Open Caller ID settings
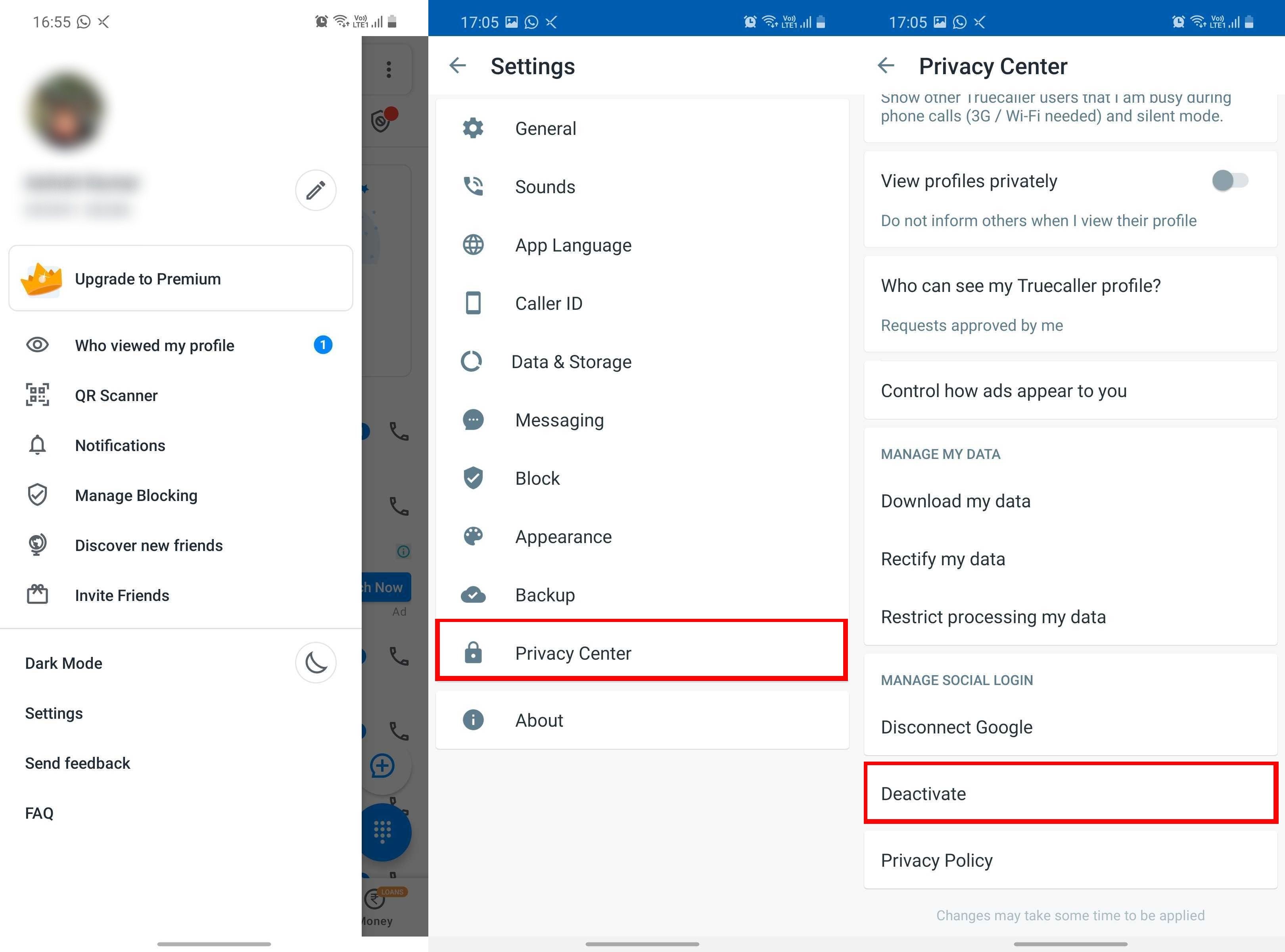Image resolution: width=1285 pixels, height=952 pixels. pos(642,303)
